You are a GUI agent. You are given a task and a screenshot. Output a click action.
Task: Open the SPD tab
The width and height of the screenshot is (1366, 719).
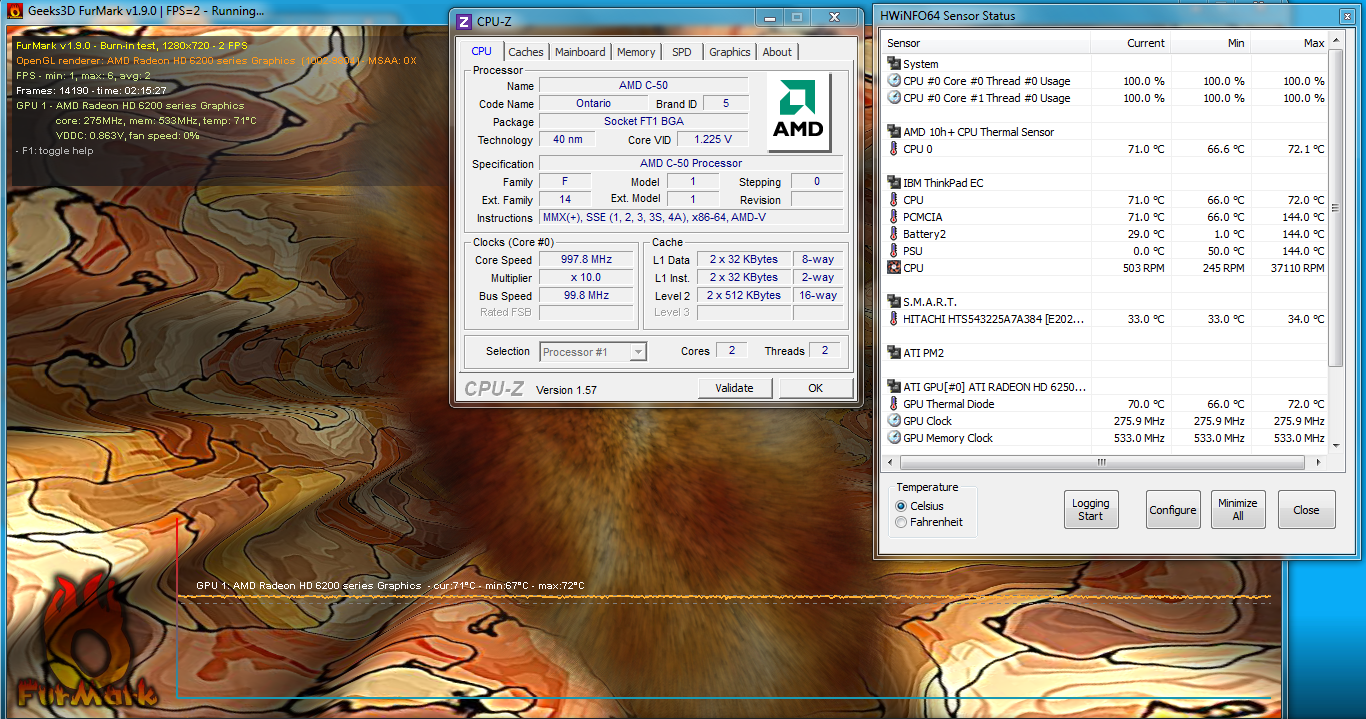682,52
